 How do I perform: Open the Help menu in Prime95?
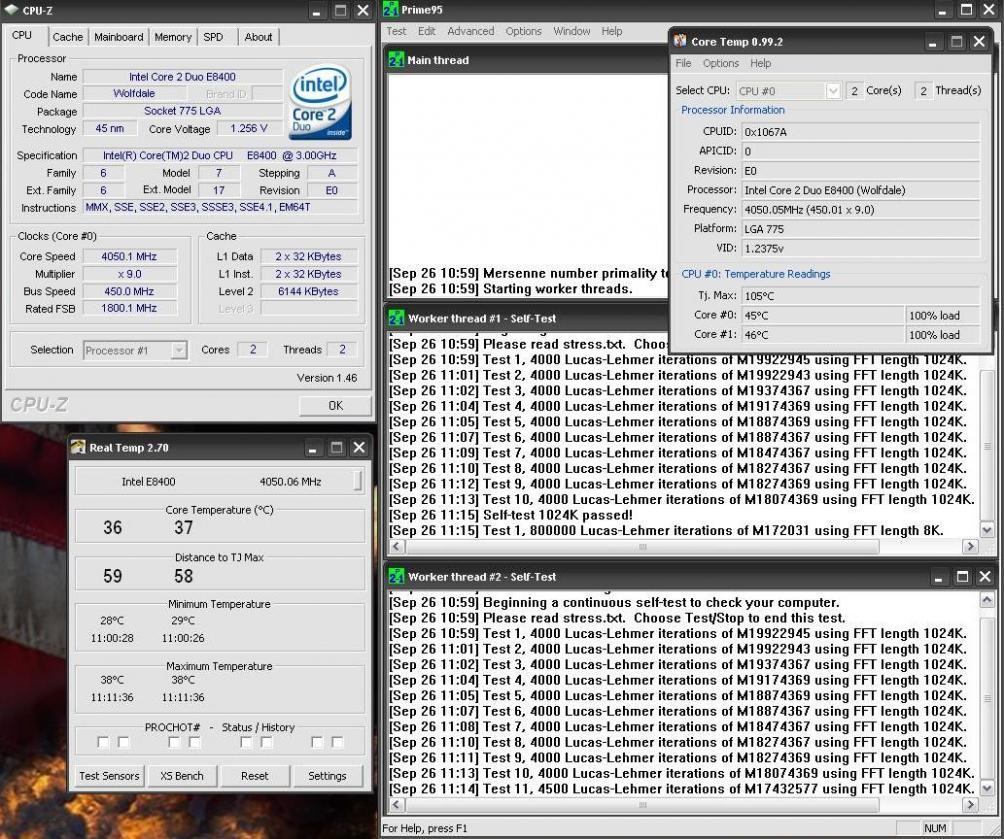[611, 31]
